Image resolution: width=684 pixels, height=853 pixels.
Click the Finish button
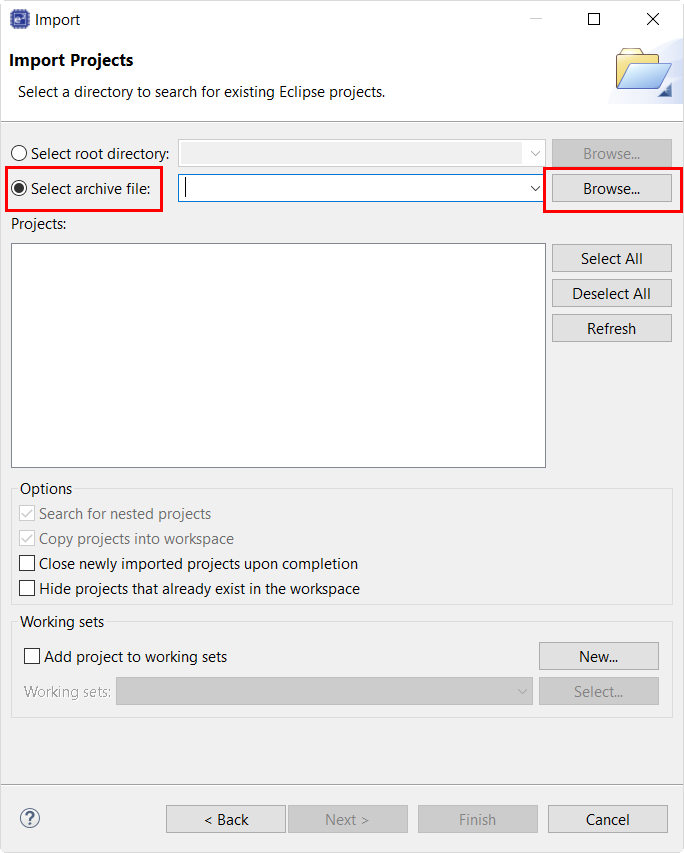point(478,819)
